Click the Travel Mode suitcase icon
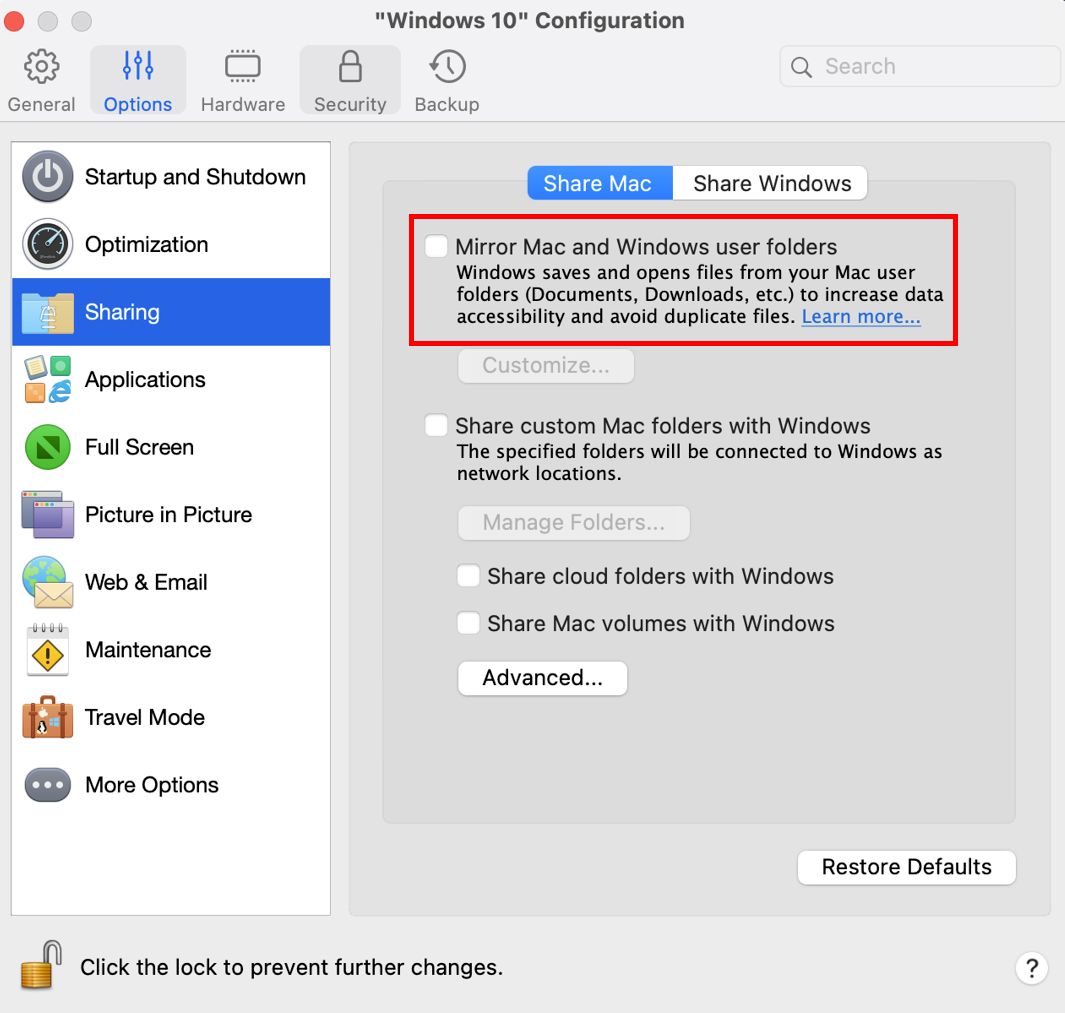Screen dimensions: 1065x1013 click(x=48, y=717)
